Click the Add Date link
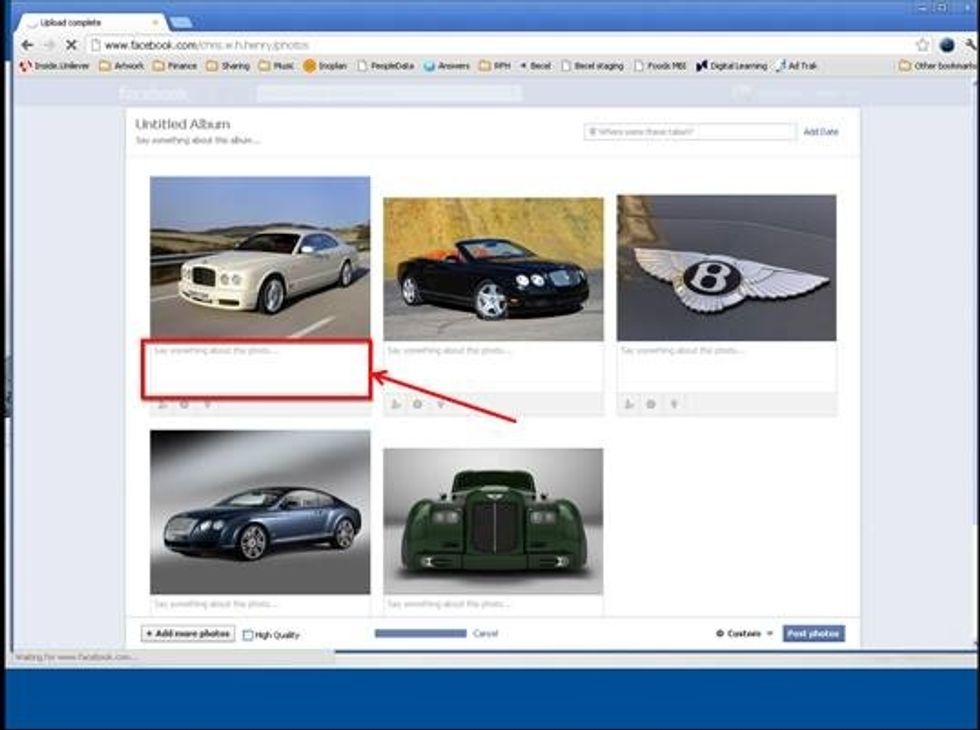This screenshot has height=730, width=980. (821, 132)
